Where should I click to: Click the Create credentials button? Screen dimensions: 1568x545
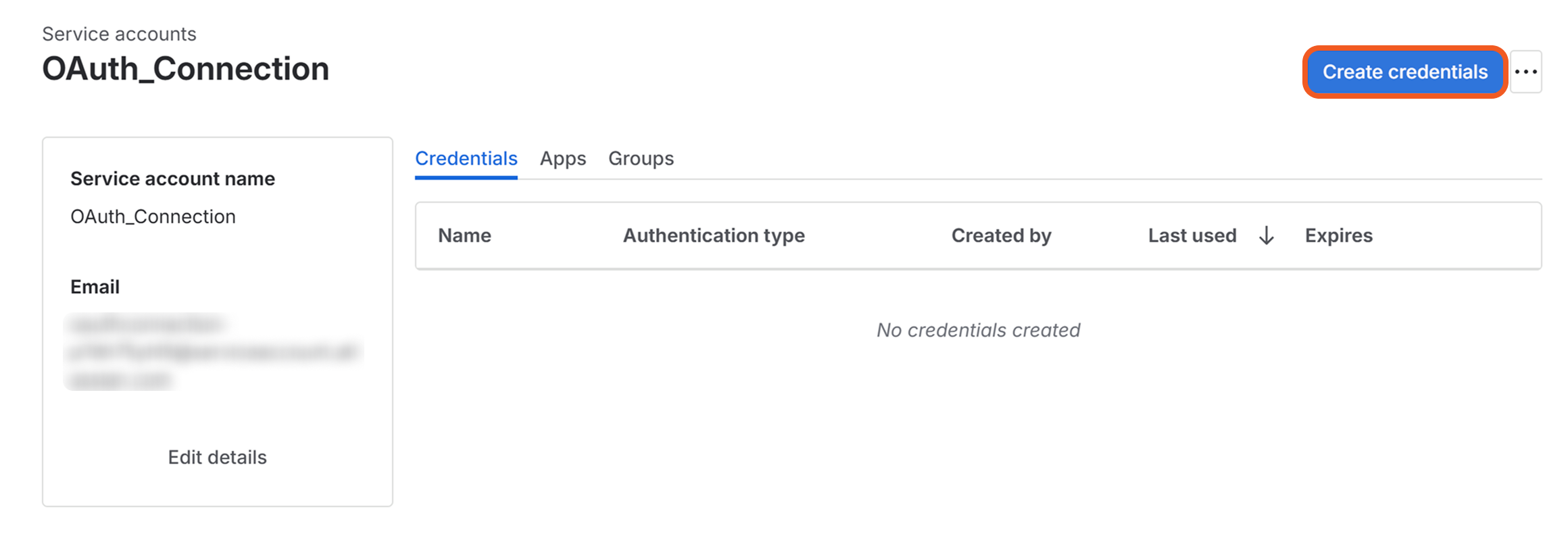1404,72
